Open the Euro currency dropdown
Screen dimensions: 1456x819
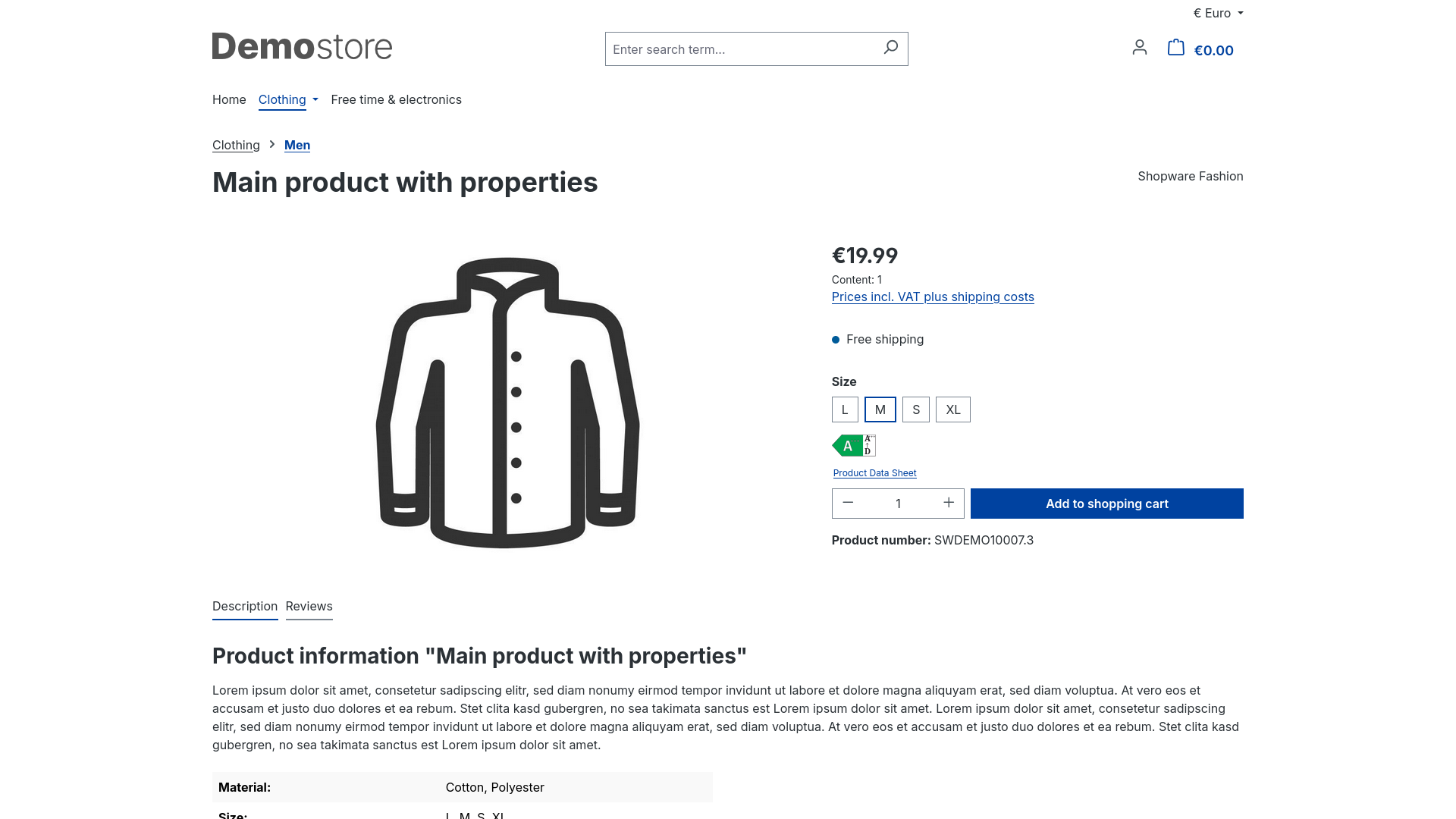(x=1218, y=13)
